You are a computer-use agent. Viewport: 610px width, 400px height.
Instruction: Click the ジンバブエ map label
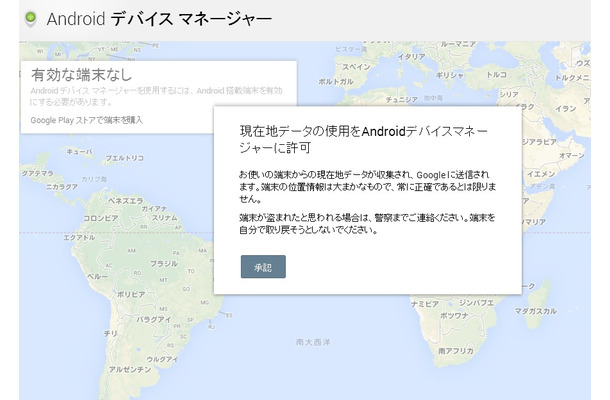click(x=476, y=302)
